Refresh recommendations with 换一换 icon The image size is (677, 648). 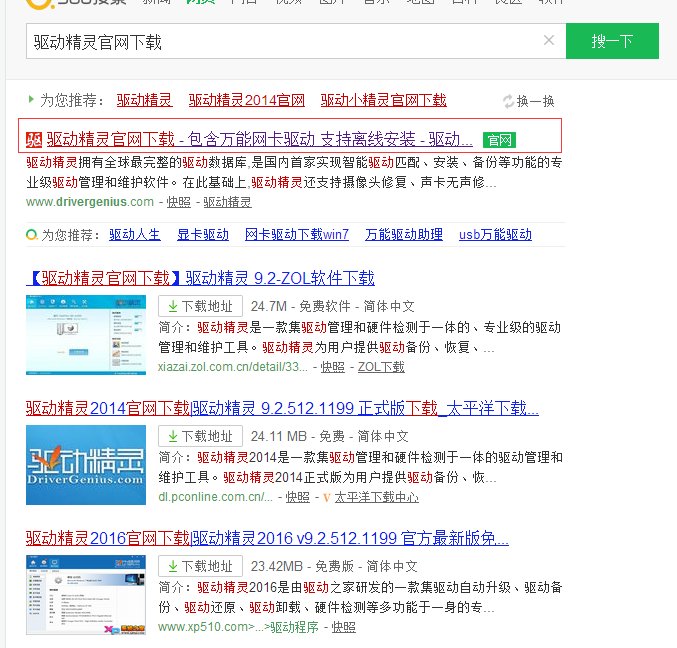pos(508,101)
